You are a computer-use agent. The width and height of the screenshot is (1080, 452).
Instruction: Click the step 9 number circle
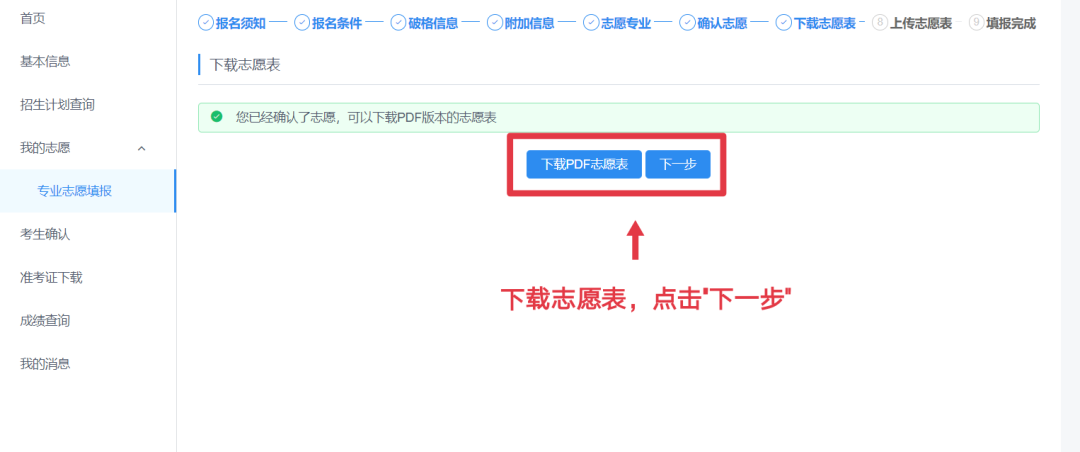976,23
